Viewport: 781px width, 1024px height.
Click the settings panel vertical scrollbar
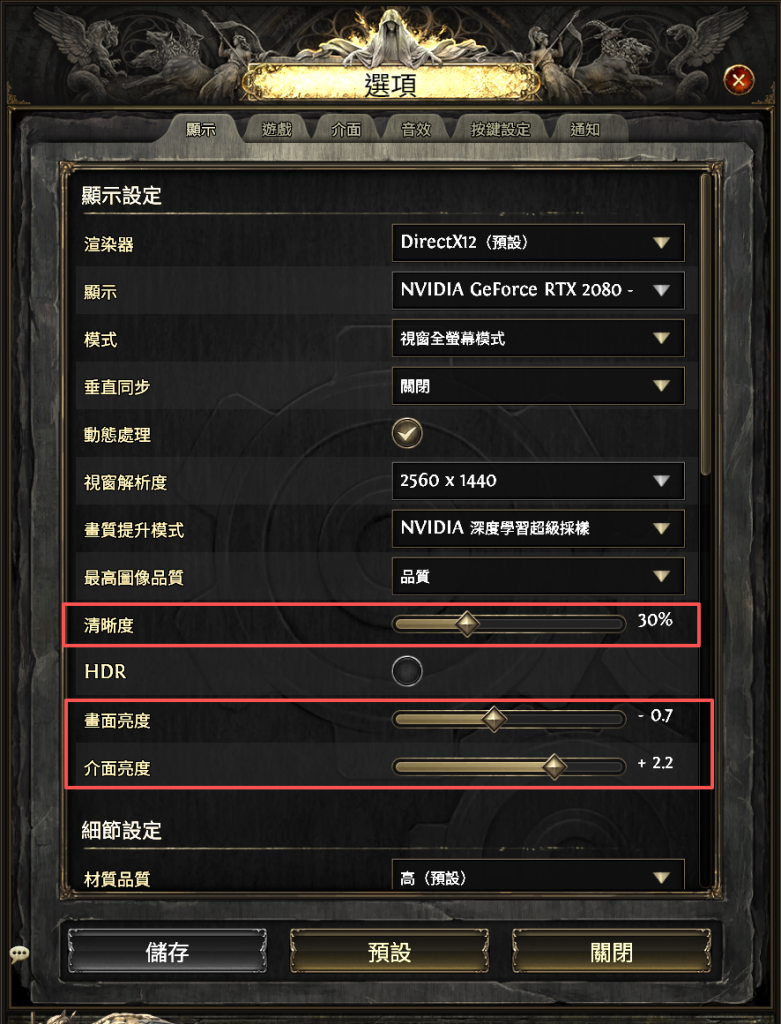[x=705, y=325]
